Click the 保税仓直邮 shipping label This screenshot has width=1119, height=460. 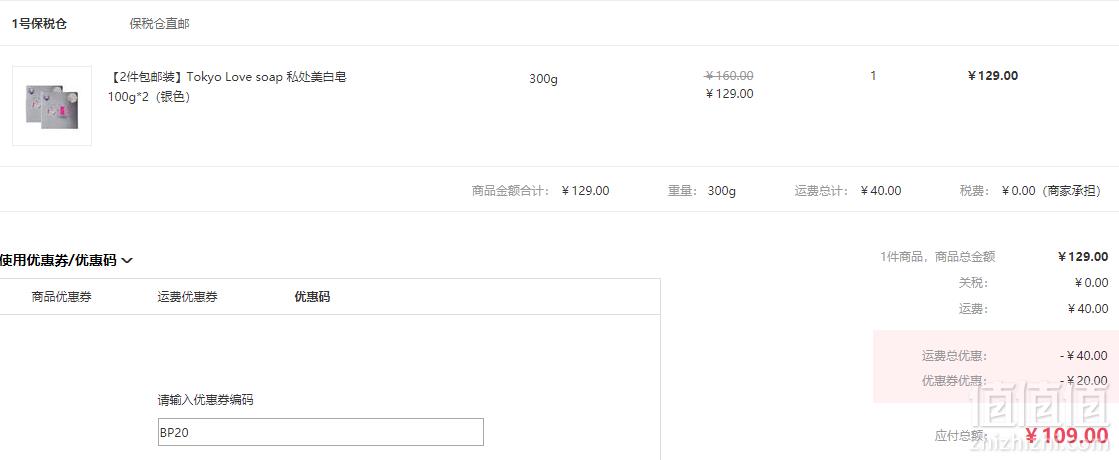[x=159, y=24]
